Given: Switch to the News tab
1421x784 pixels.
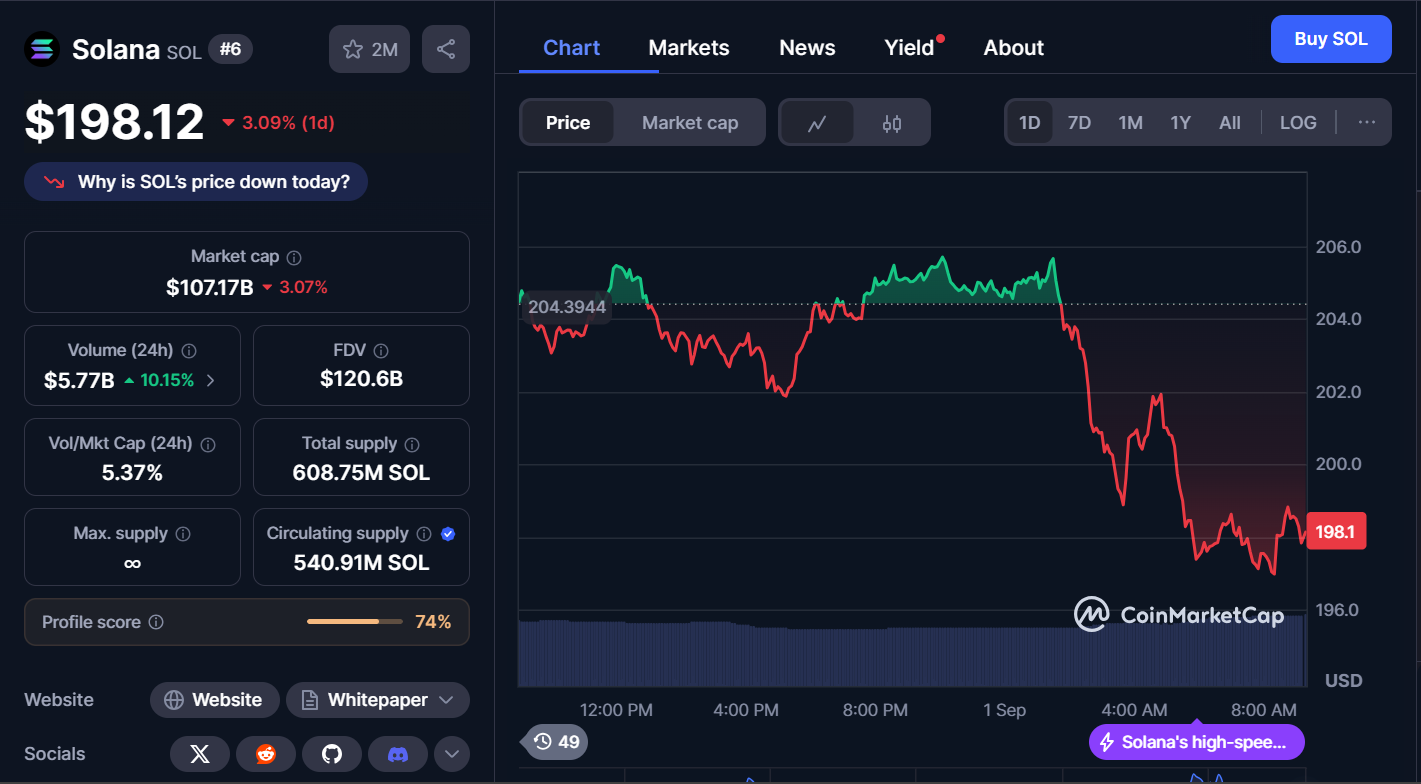Looking at the screenshot, I should click(x=807, y=48).
